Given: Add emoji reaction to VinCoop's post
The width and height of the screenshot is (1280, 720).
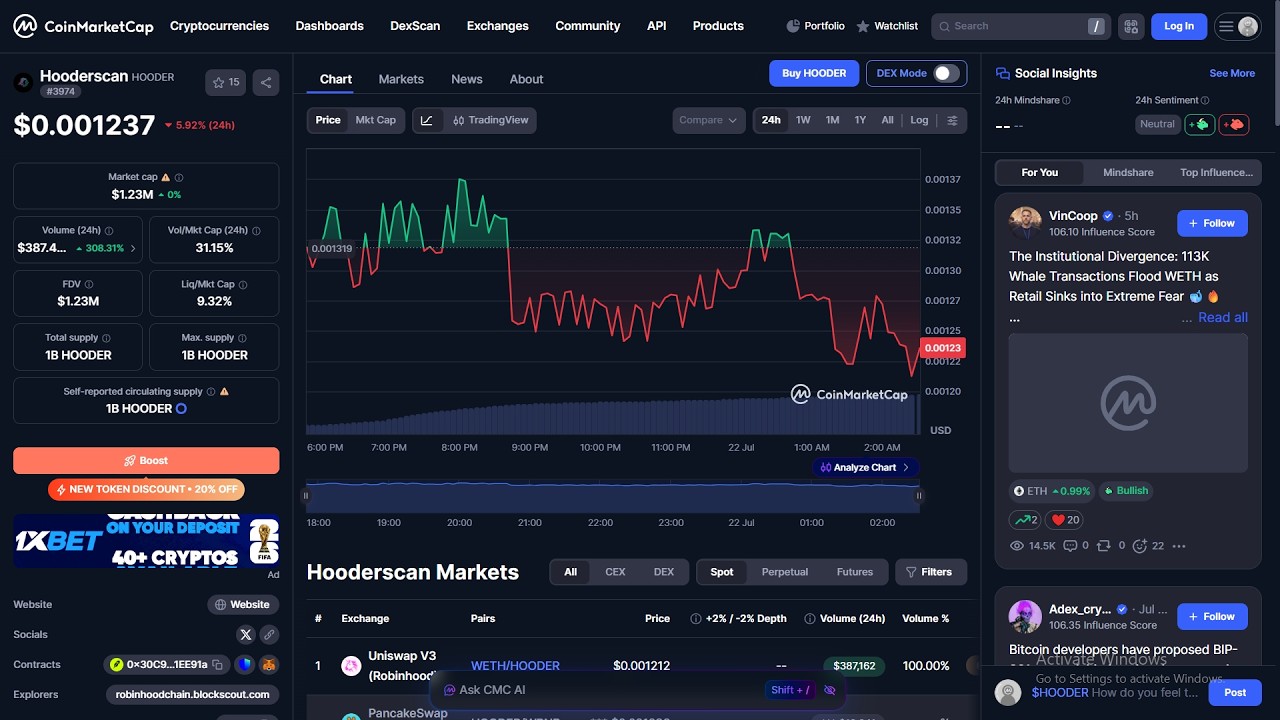Looking at the screenshot, I should click(1148, 546).
